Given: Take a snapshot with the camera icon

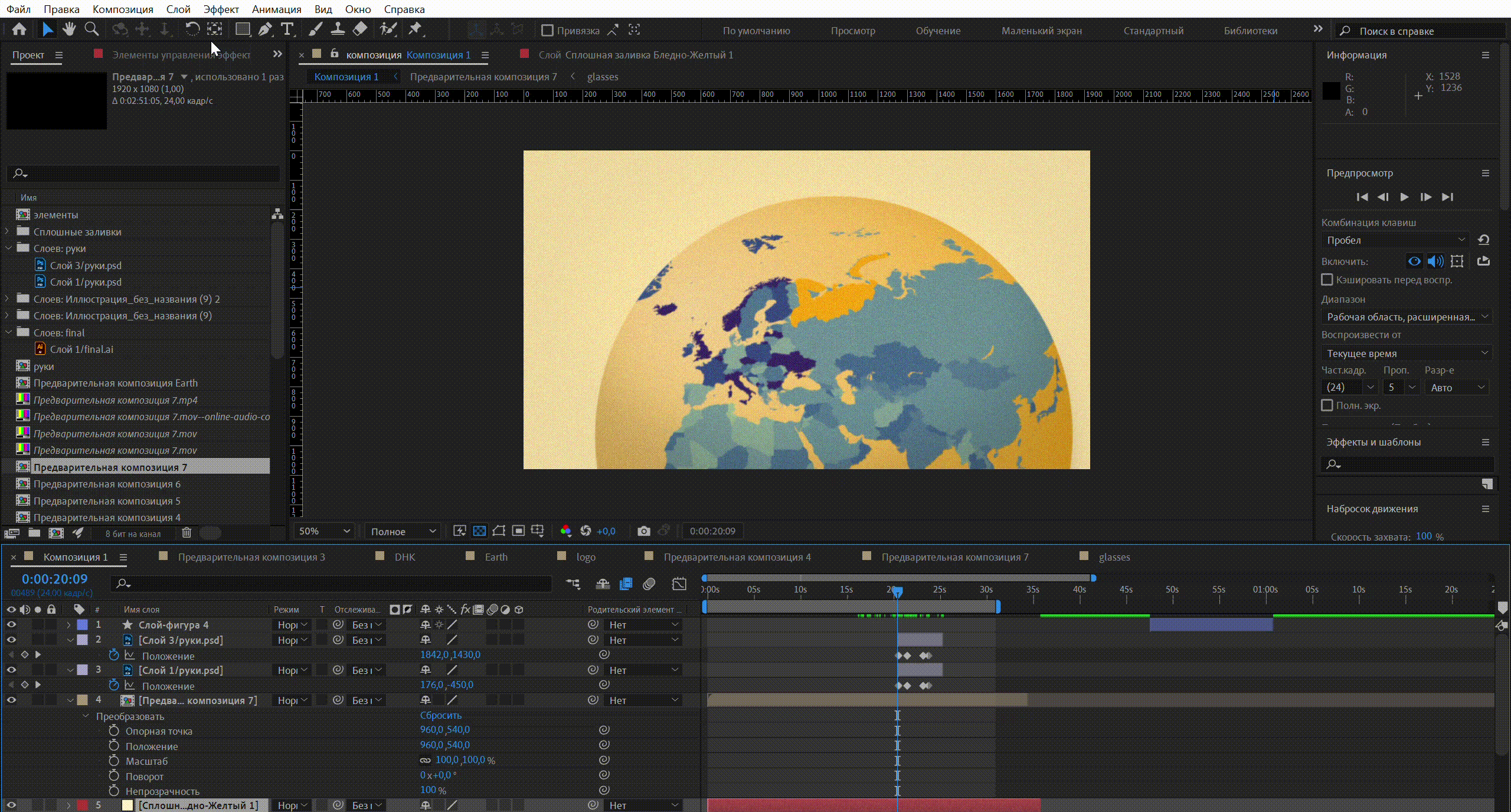Looking at the screenshot, I should coord(643,531).
